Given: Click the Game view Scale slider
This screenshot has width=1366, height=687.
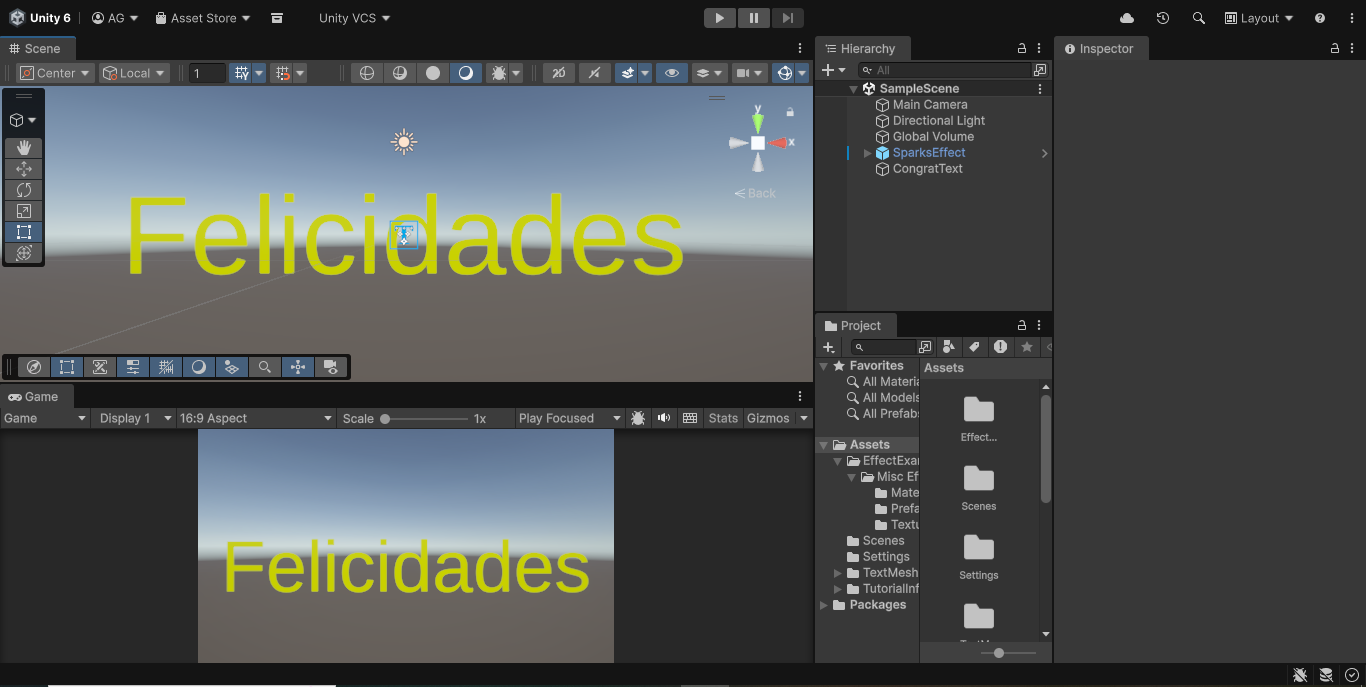Looking at the screenshot, I should coord(426,419).
